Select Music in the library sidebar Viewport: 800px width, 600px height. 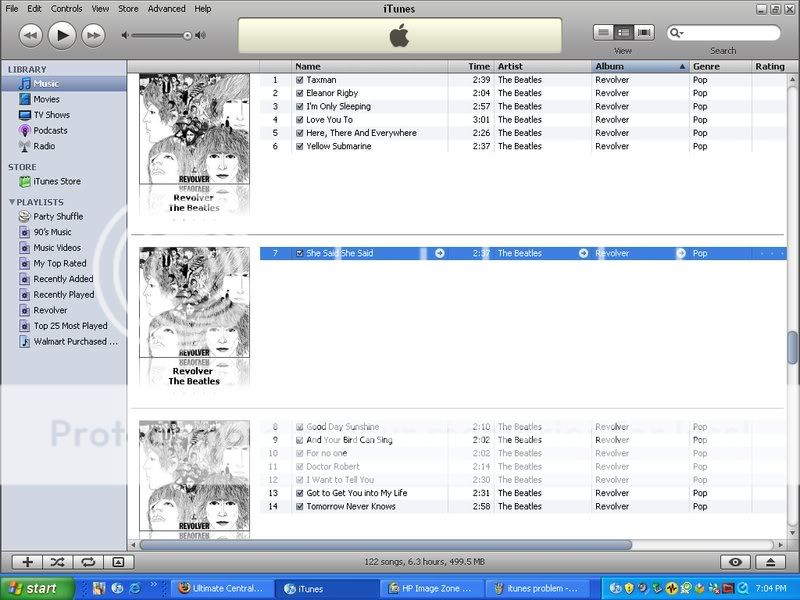click(63, 84)
